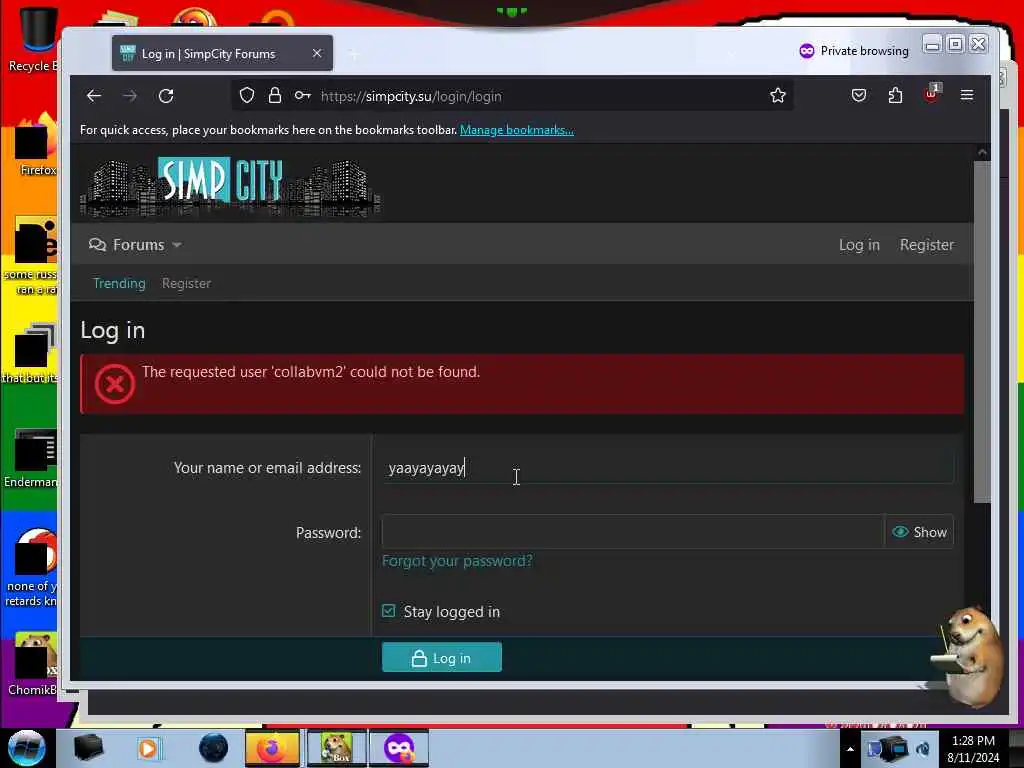Open the dark globe taskbar icon
Image resolution: width=1024 pixels, height=768 pixels.
pyautogui.click(x=214, y=748)
